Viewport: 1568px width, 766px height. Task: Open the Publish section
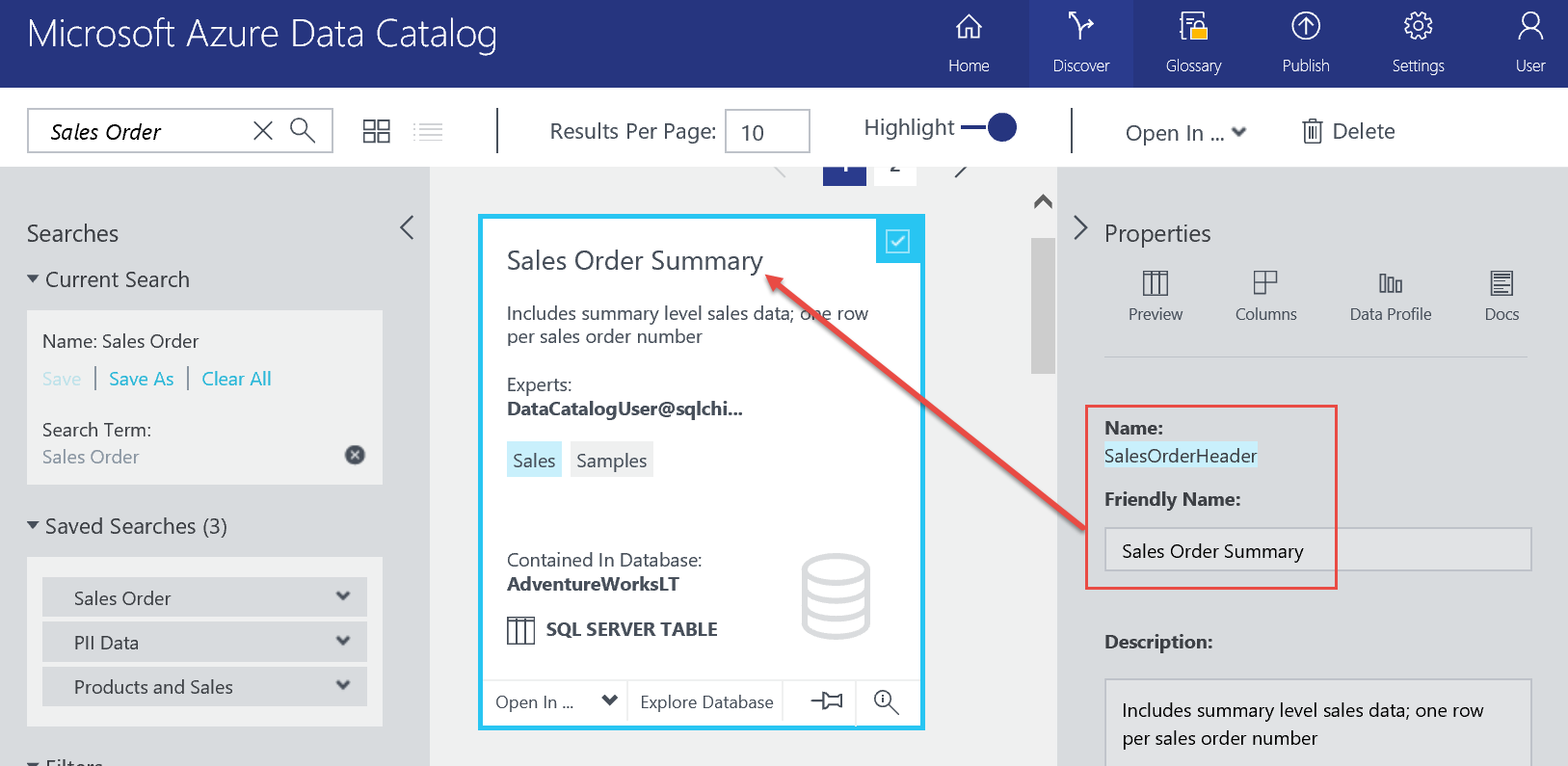(x=1306, y=43)
